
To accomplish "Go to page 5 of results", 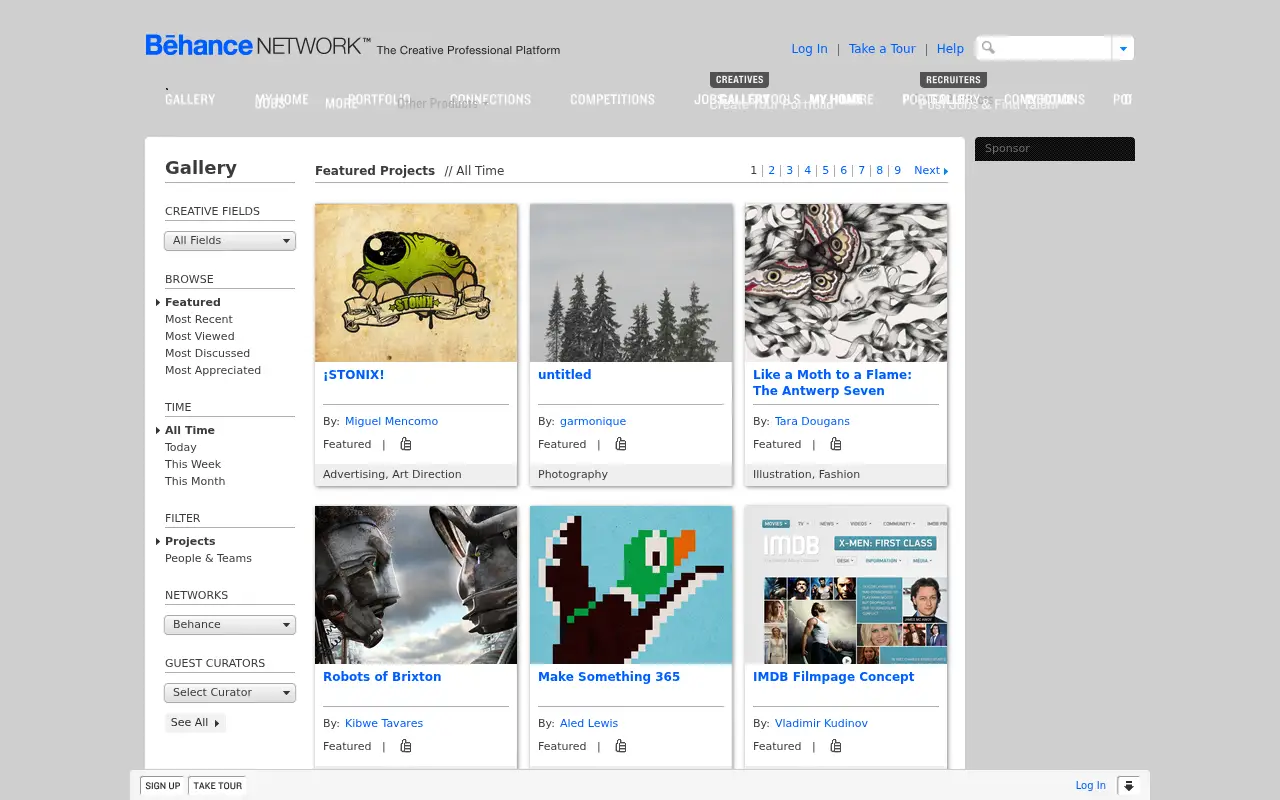I will click(x=825, y=171).
